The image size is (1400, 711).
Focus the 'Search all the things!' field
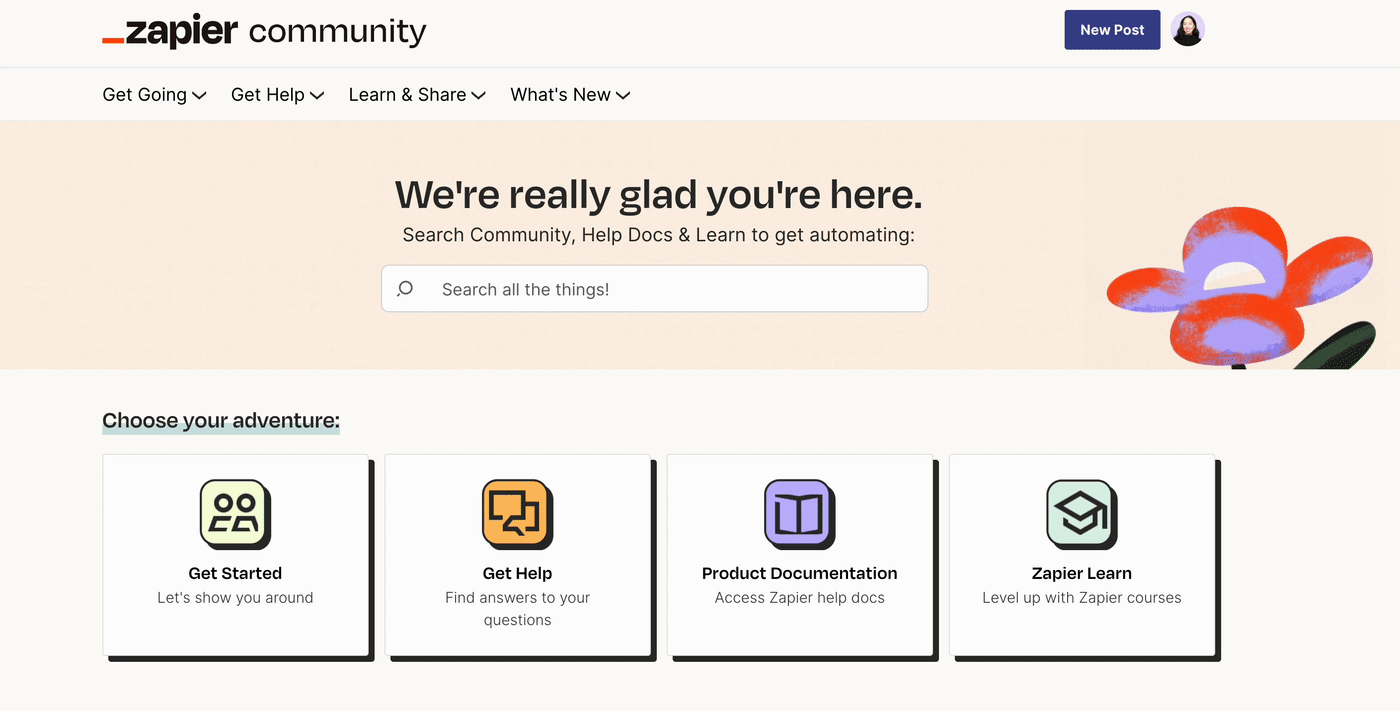click(x=654, y=289)
